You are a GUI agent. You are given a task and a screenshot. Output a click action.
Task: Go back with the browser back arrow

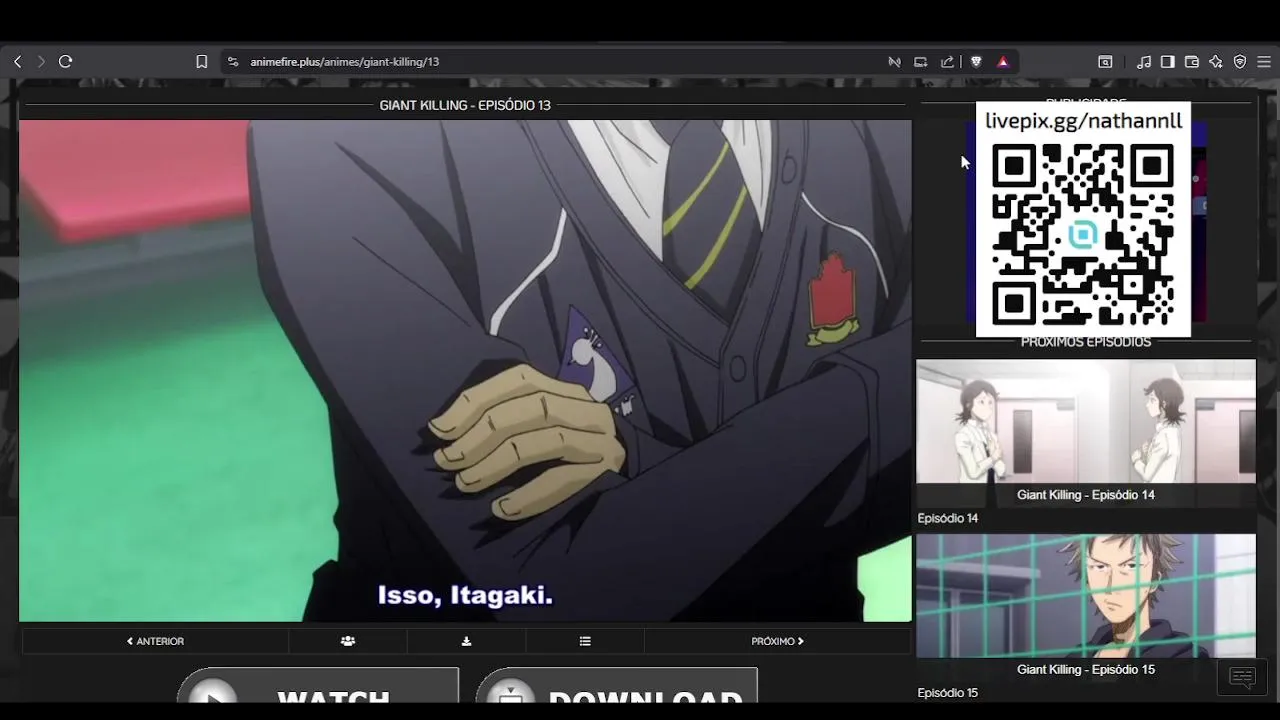pyautogui.click(x=17, y=62)
